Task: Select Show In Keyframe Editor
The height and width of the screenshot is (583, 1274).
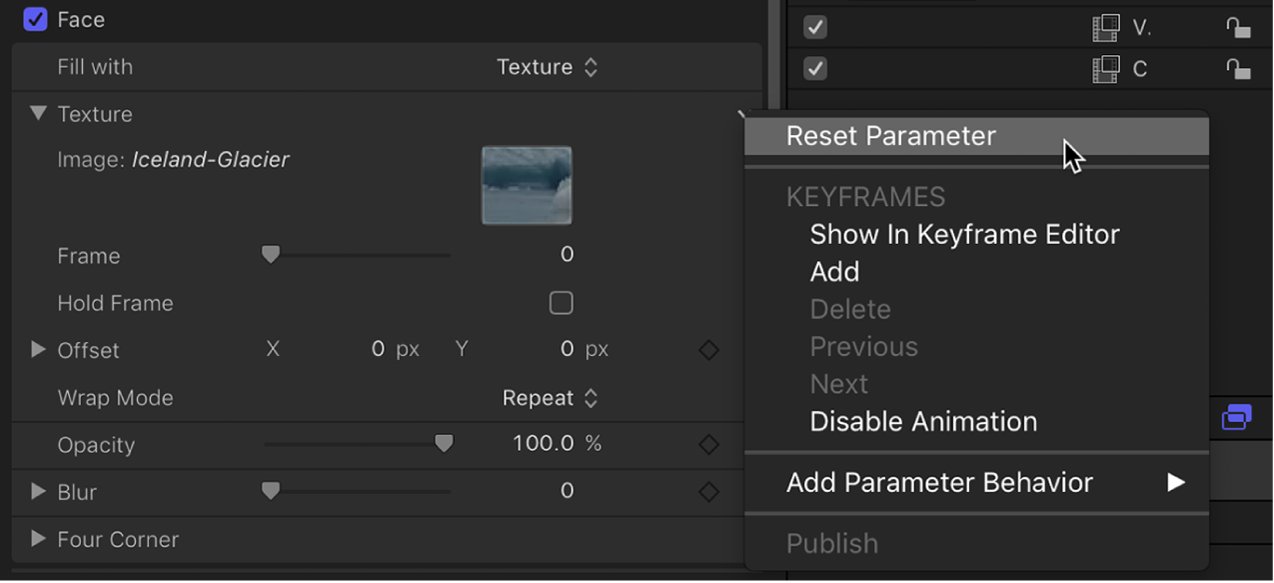Action: click(964, 234)
